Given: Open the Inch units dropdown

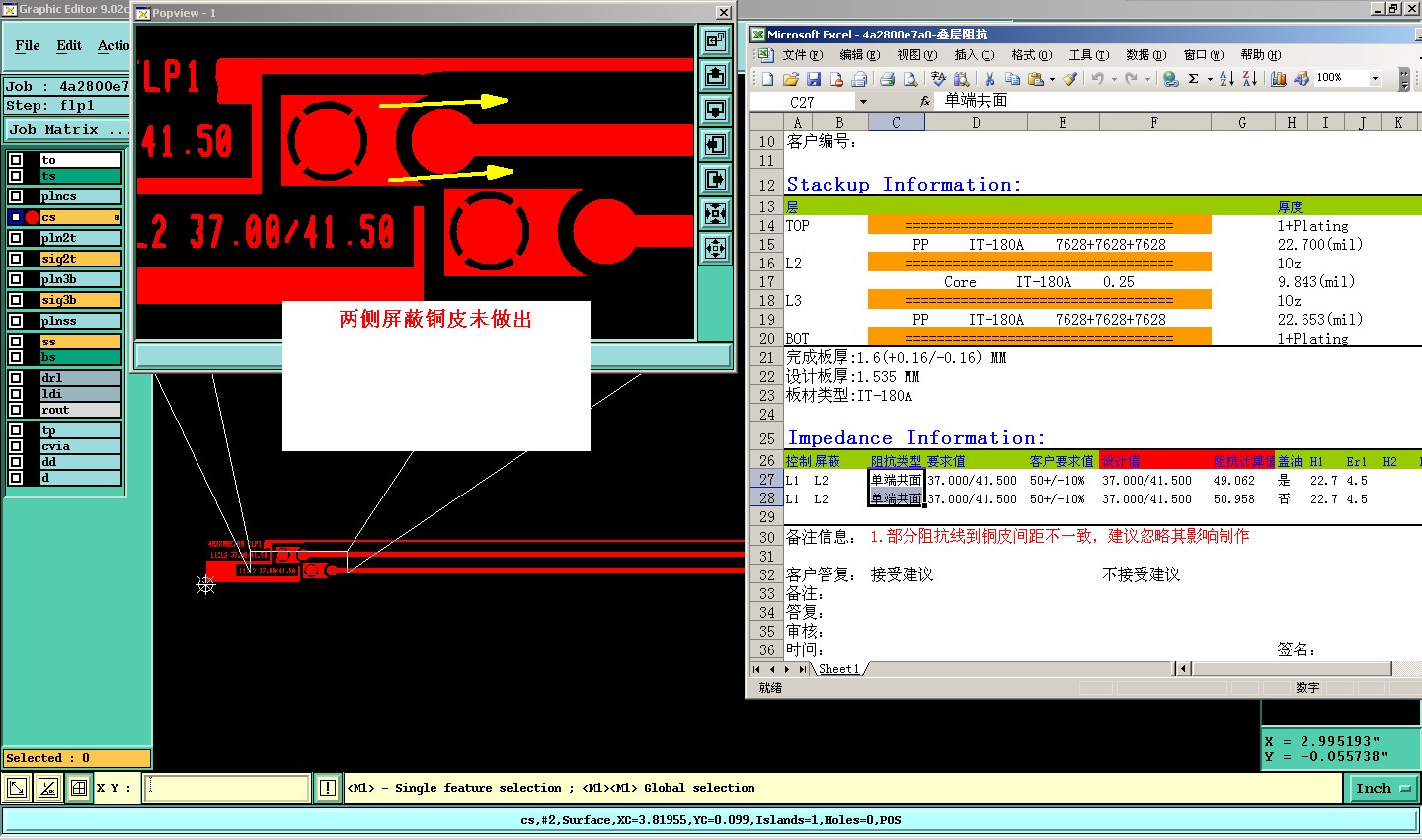Looking at the screenshot, I should tap(1382, 788).
